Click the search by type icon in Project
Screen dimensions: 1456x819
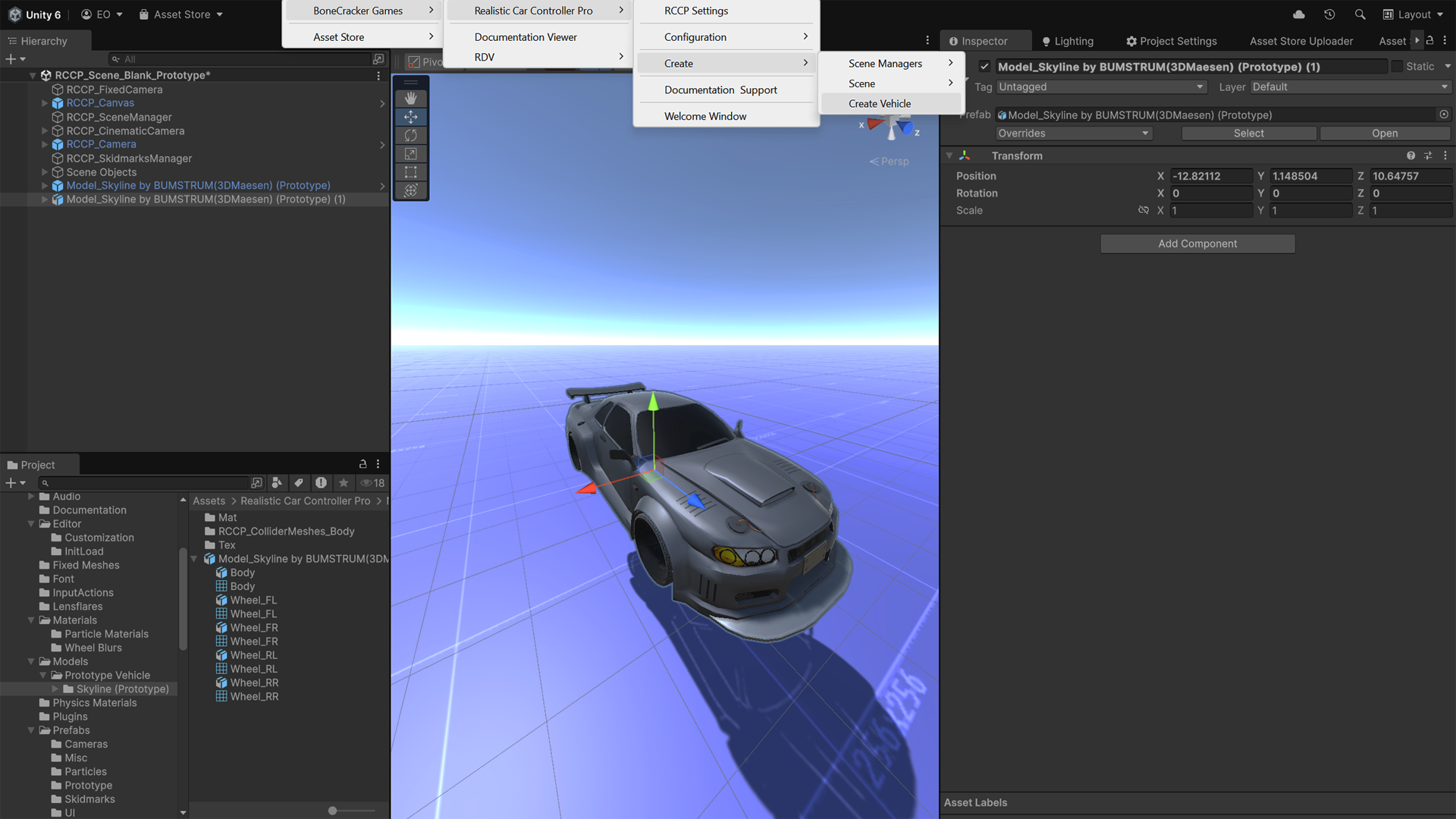tap(277, 483)
